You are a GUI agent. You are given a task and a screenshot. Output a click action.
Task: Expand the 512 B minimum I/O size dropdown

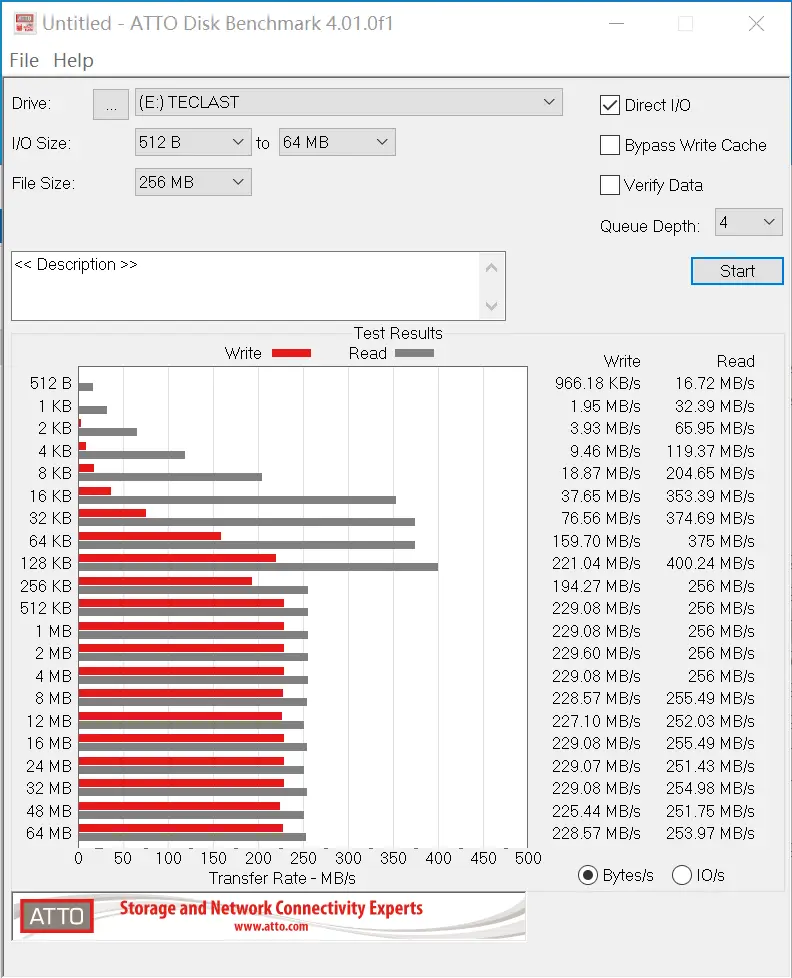(x=193, y=142)
